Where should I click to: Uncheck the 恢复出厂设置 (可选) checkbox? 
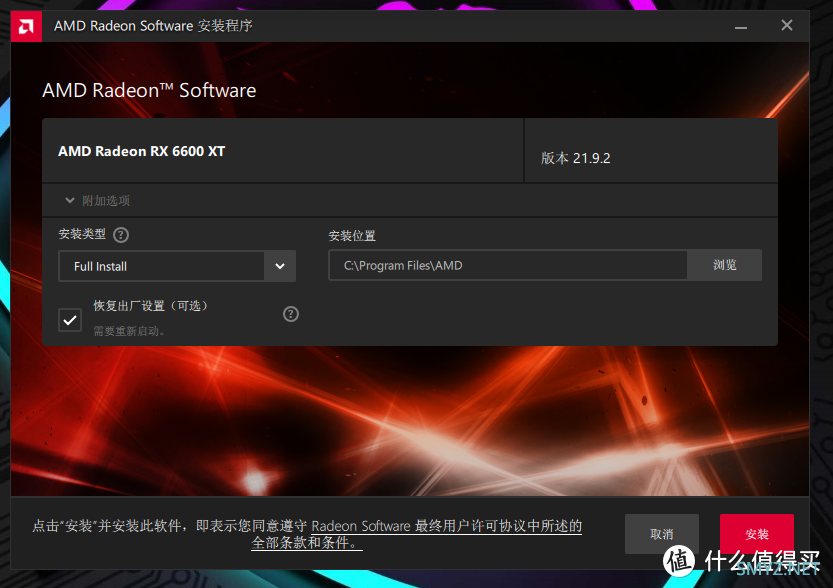(70, 320)
